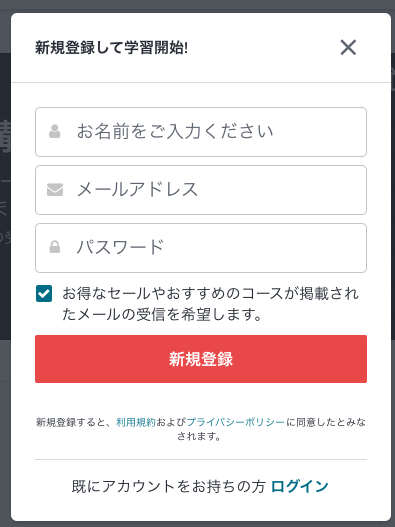The width and height of the screenshot is (395, 527).
Task: Go to ログイン for existing accounts
Action: pyautogui.click(x=300, y=486)
